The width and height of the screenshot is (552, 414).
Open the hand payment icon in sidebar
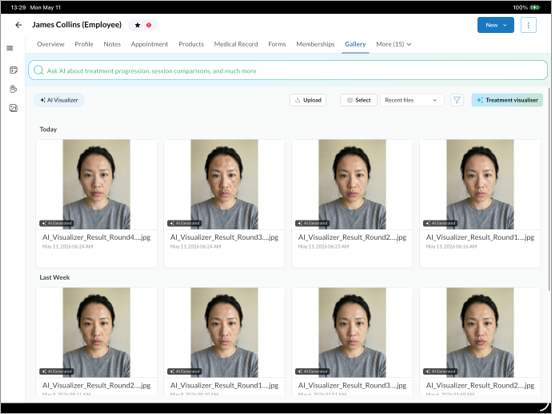point(13,89)
